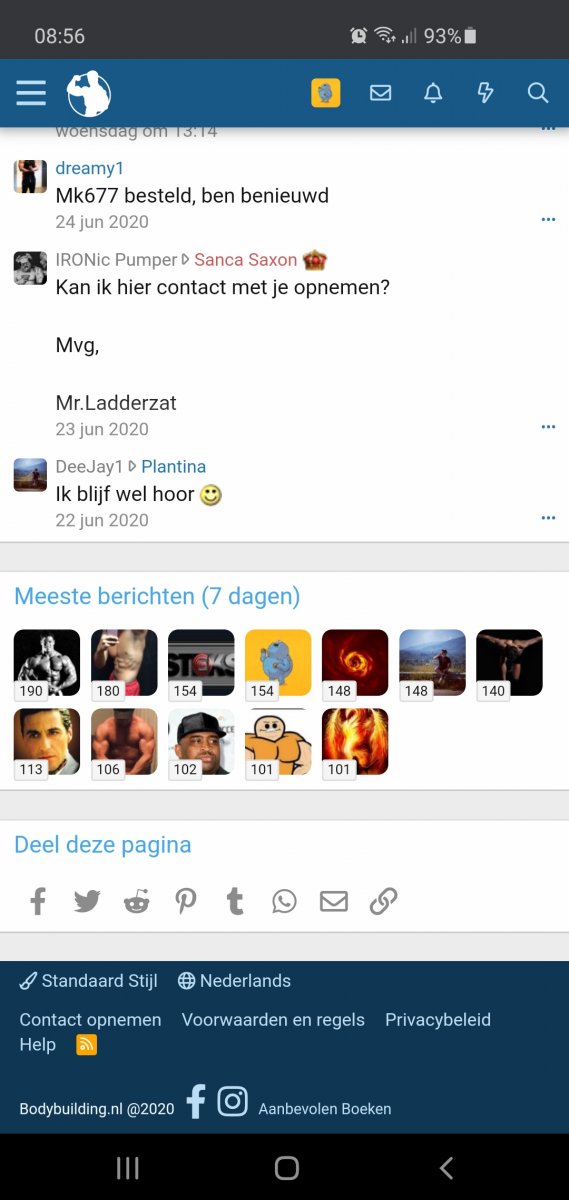Share page on Reddit icon
This screenshot has width=569, height=1200.
point(136,901)
